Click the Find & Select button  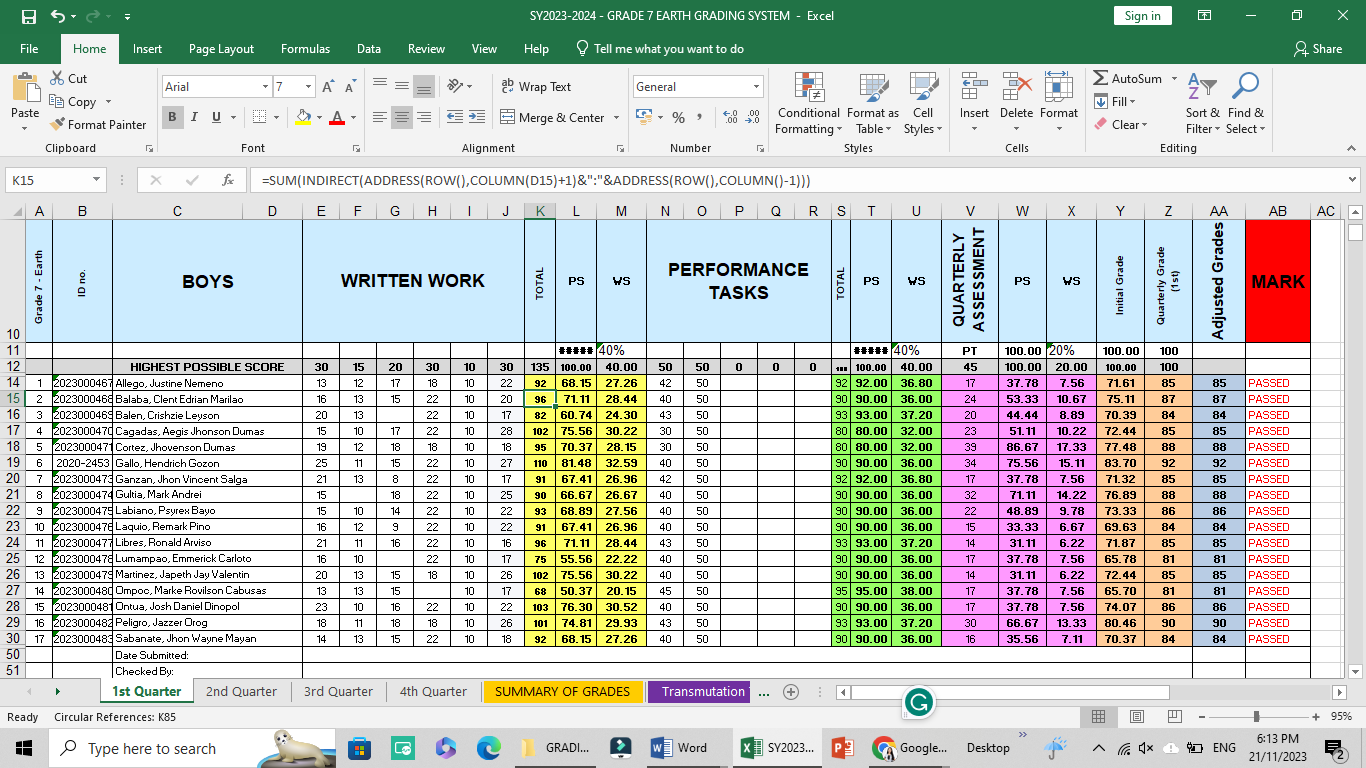(x=1246, y=103)
